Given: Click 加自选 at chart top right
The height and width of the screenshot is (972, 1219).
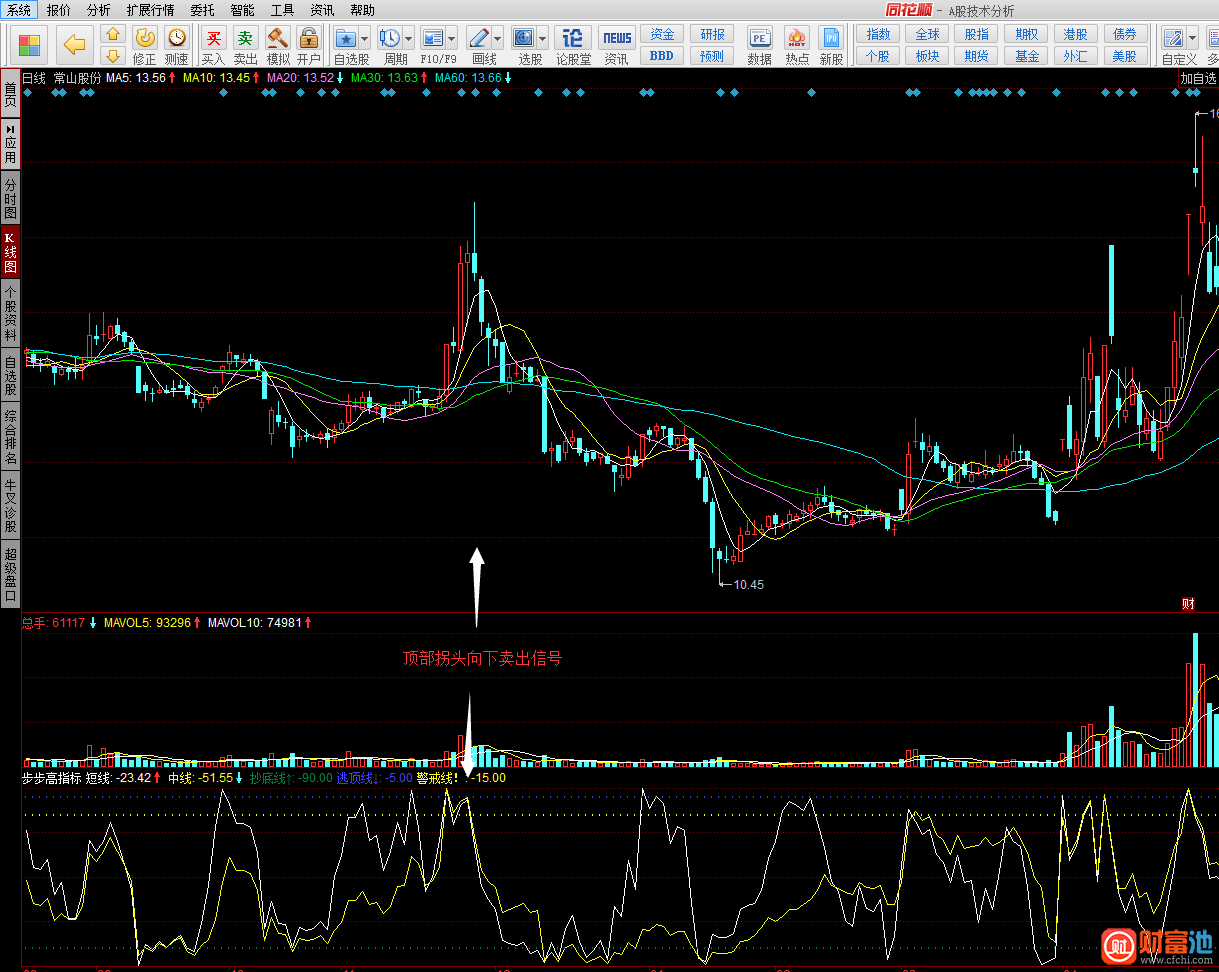Looking at the screenshot, I should (x=1198, y=78).
